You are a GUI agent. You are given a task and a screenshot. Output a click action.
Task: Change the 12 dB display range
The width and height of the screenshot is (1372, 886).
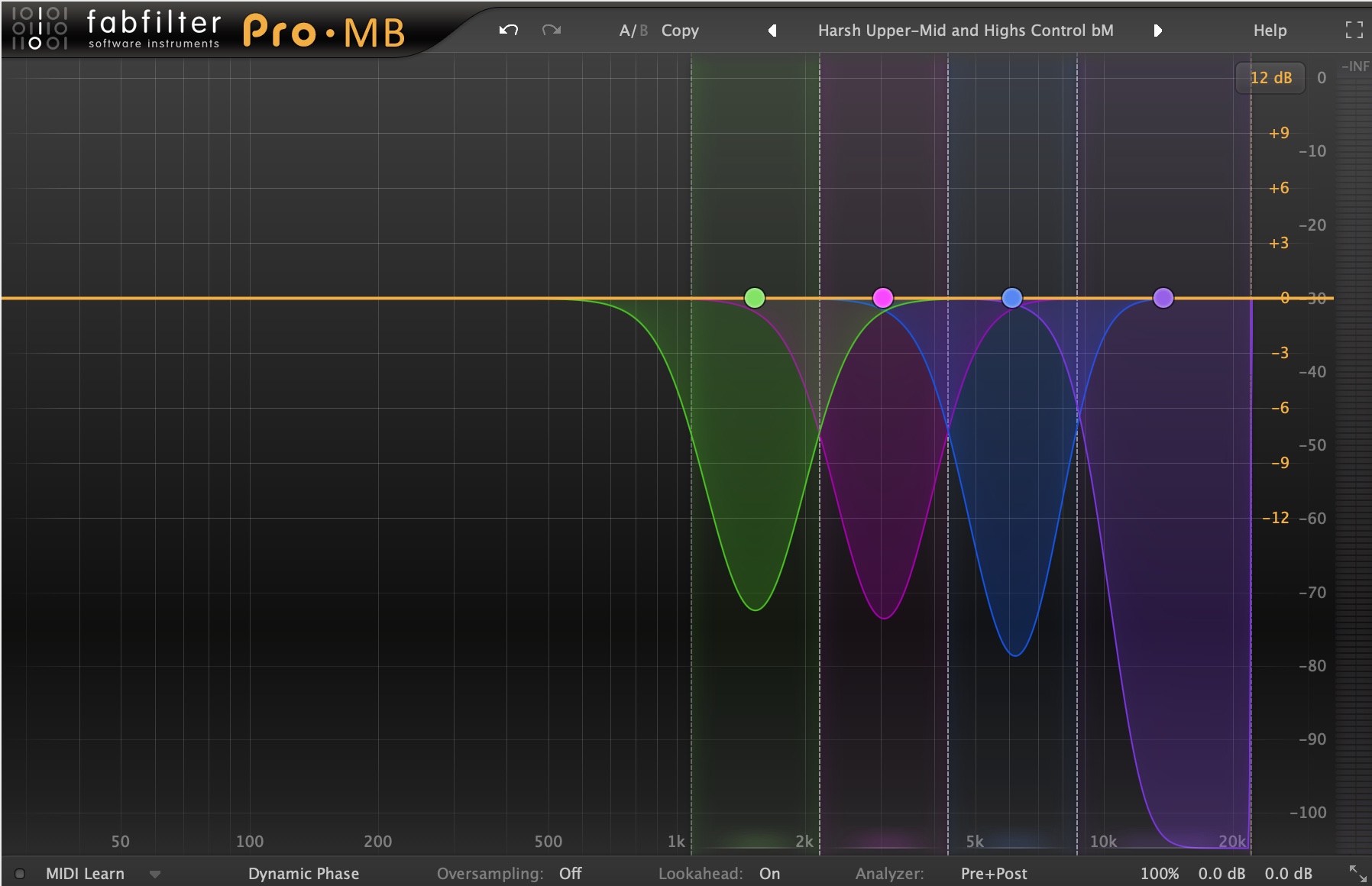pyautogui.click(x=1270, y=77)
